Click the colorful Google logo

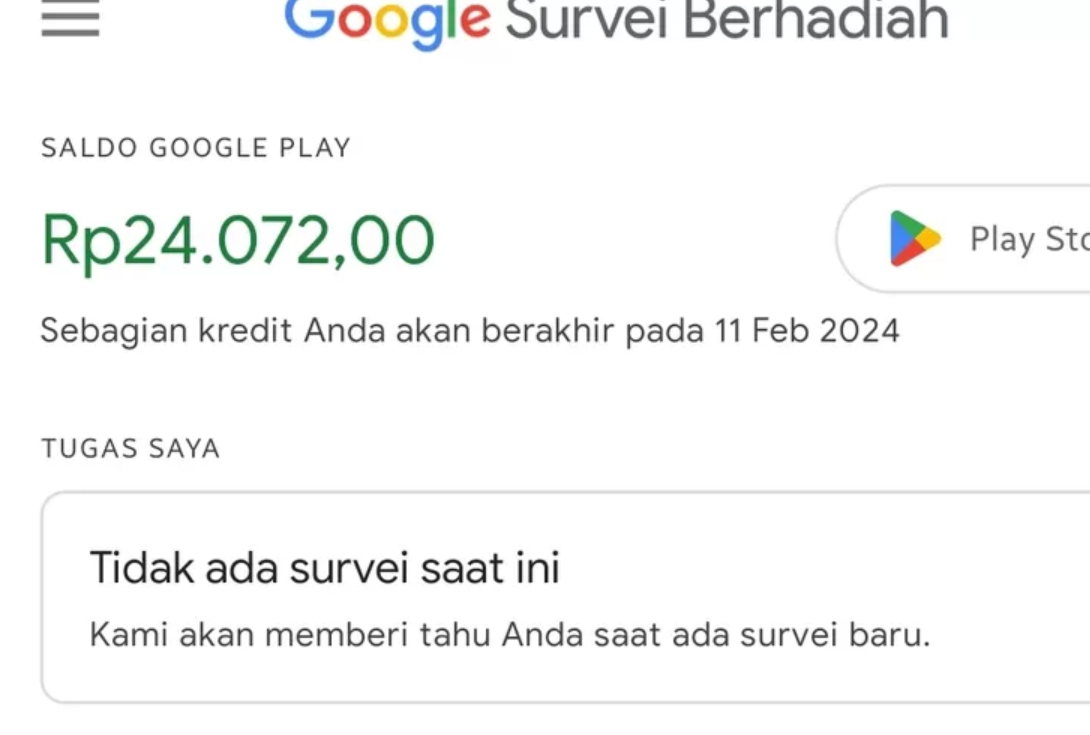pyautogui.click(x=388, y=20)
